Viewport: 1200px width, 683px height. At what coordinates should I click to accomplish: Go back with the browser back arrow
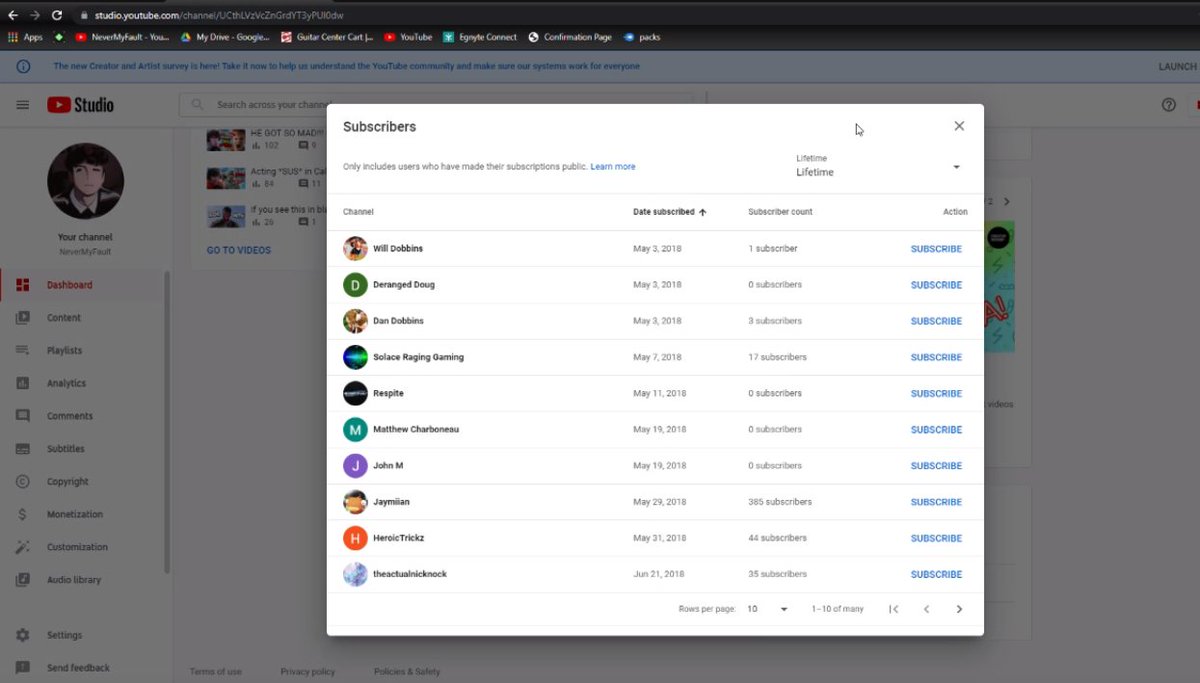click(13, 15)
